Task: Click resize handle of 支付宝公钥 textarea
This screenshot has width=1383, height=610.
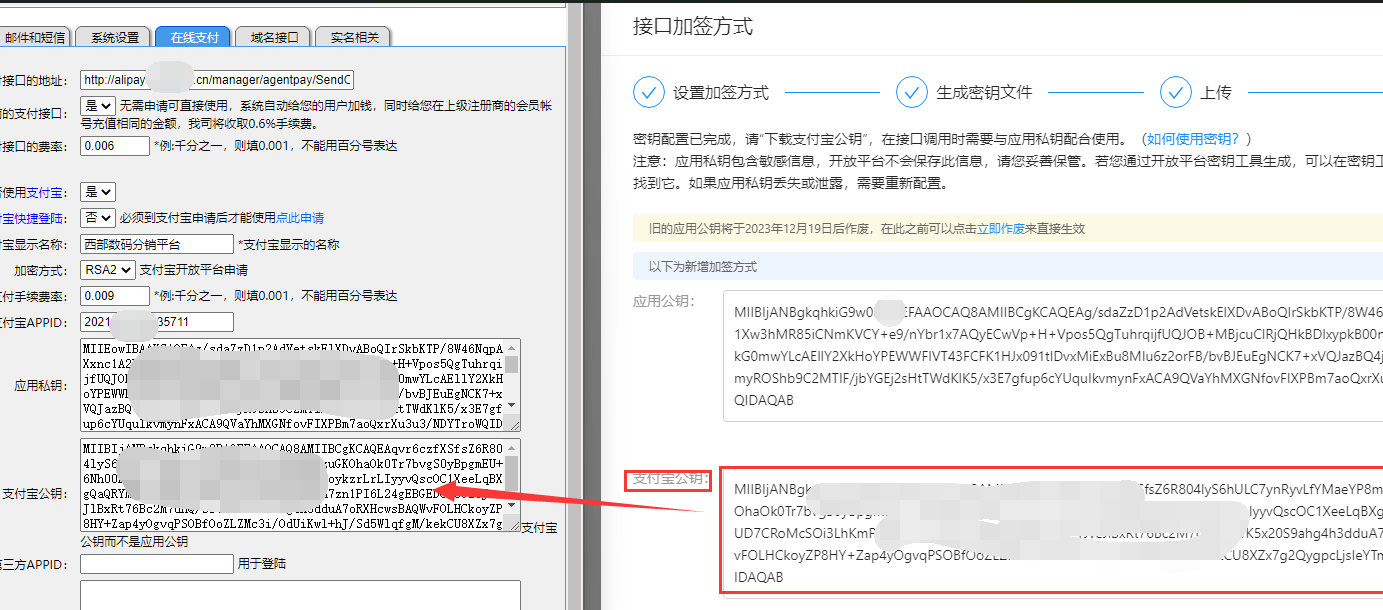Action: click(x=512, y=525)
